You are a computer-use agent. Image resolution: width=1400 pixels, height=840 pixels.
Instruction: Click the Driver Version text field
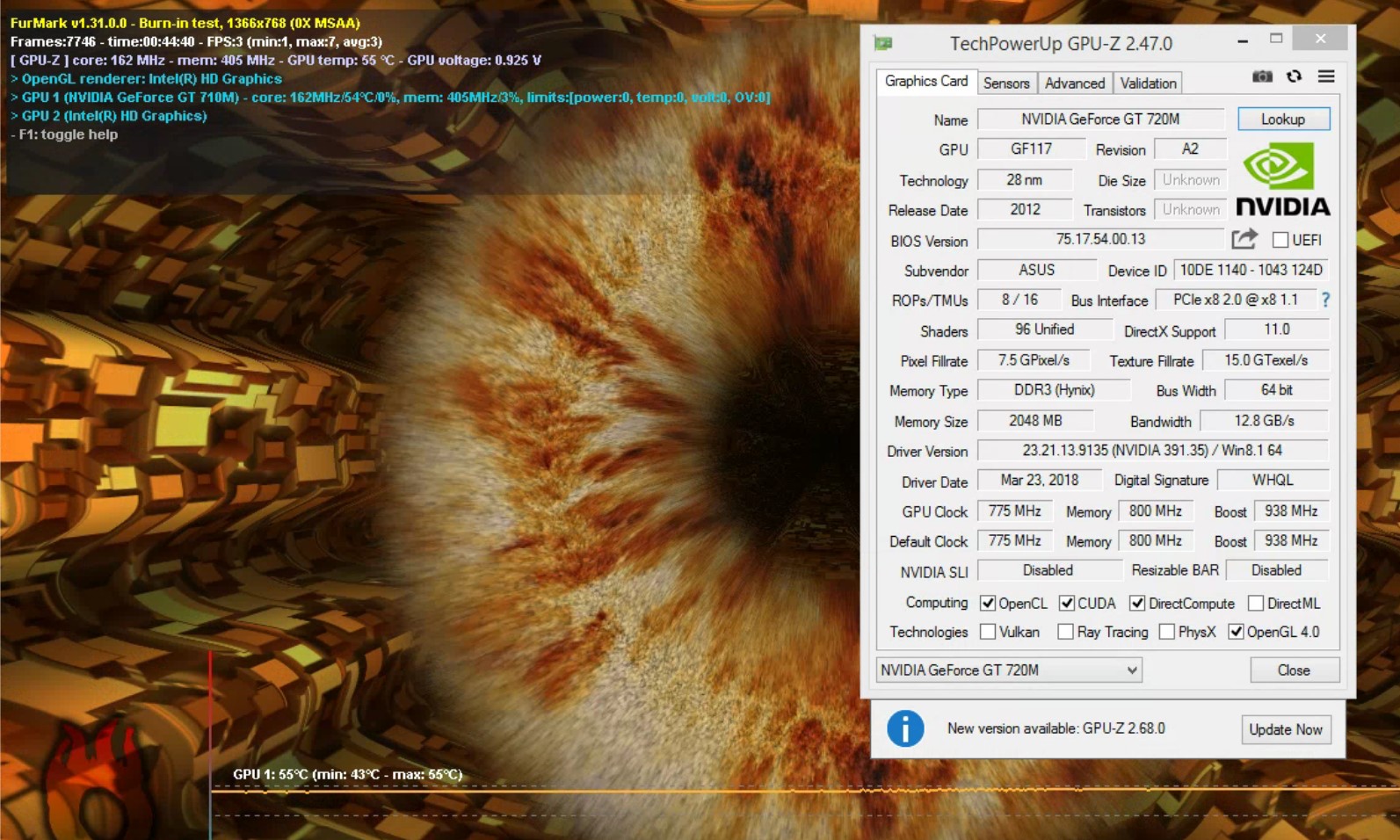pyautogui.click(x=1151, y=451)
